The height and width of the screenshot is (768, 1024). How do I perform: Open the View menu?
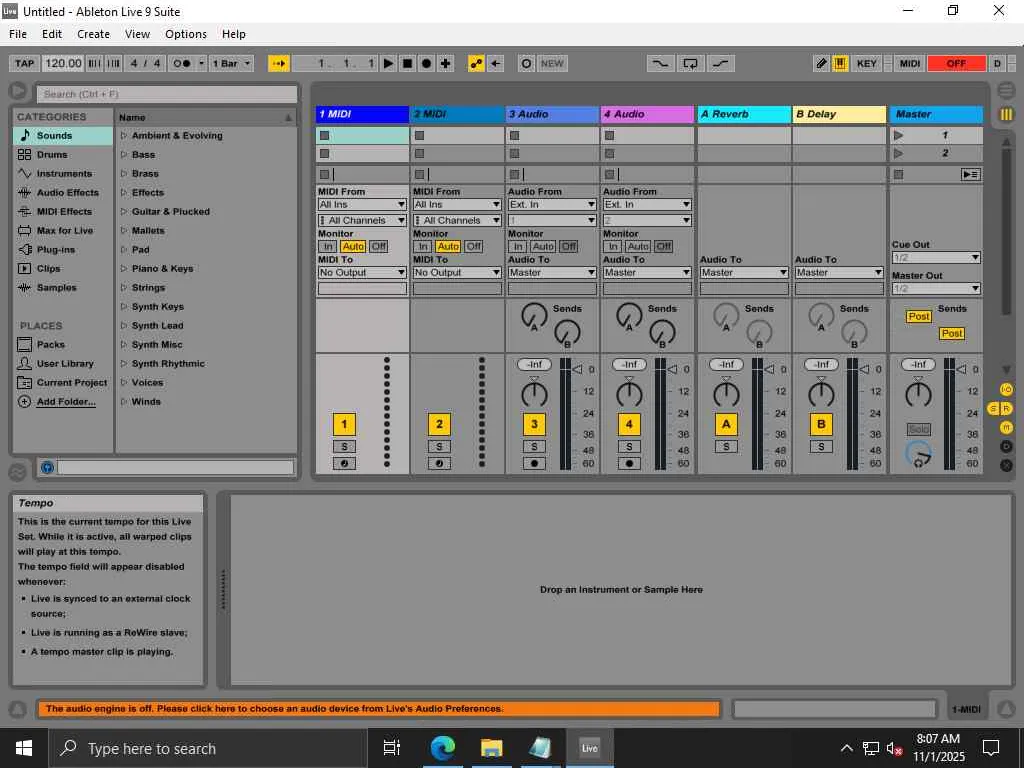pyautogui.click(x=137, y=34)
